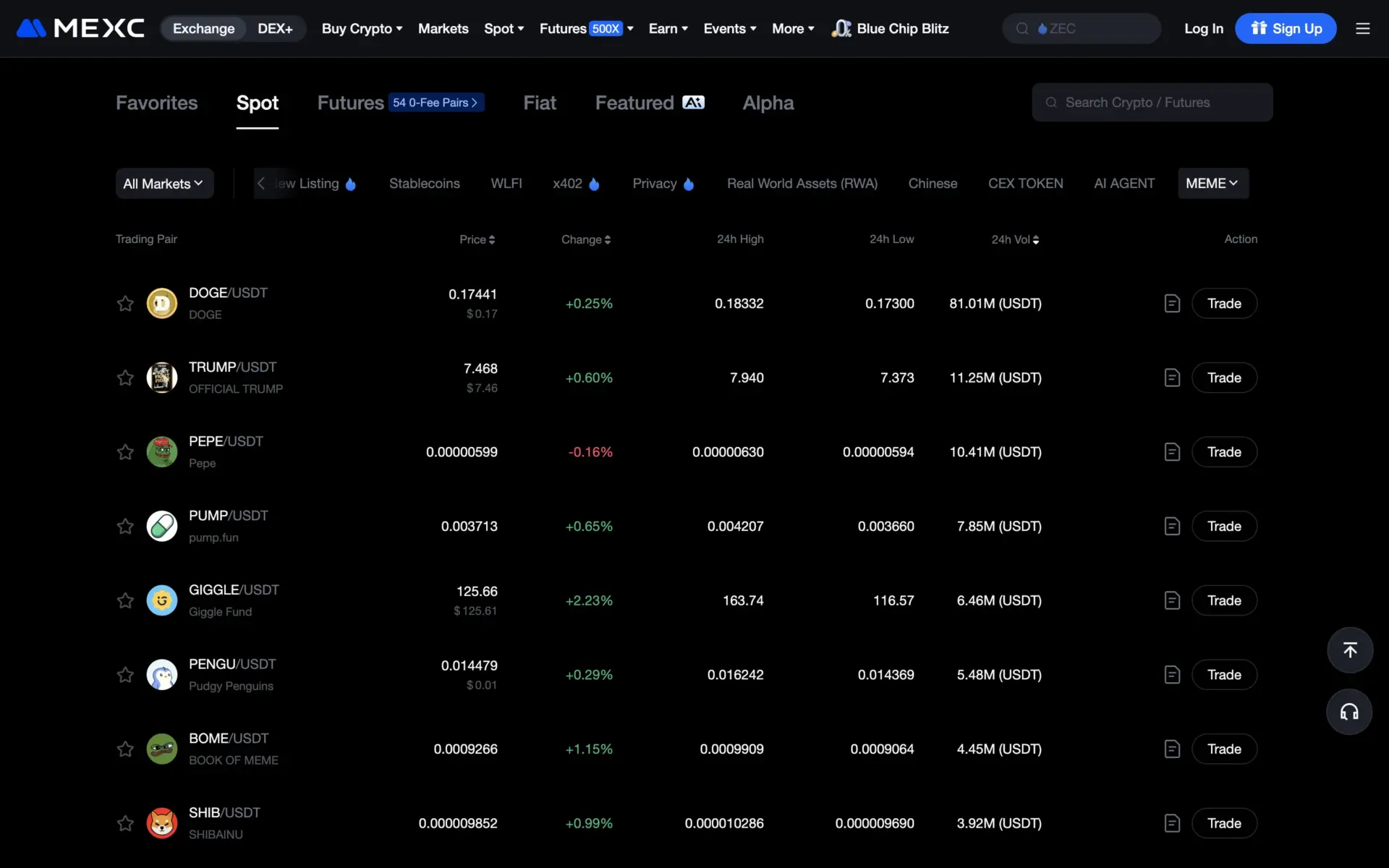
Task: Click the search magnifier in the top bar
Action: pos(1021,28)
